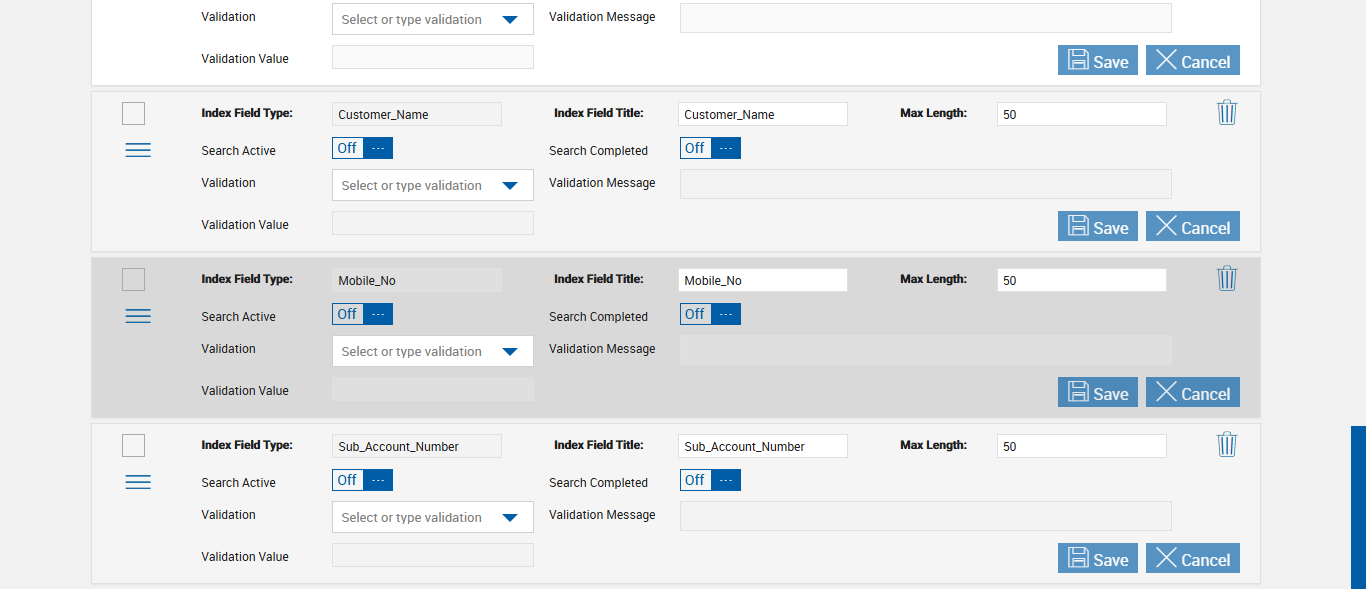This screenshot has height=589, width=1366.
Task: Check the Sub_Account_Number row checkbox
Action: (133, 446)
